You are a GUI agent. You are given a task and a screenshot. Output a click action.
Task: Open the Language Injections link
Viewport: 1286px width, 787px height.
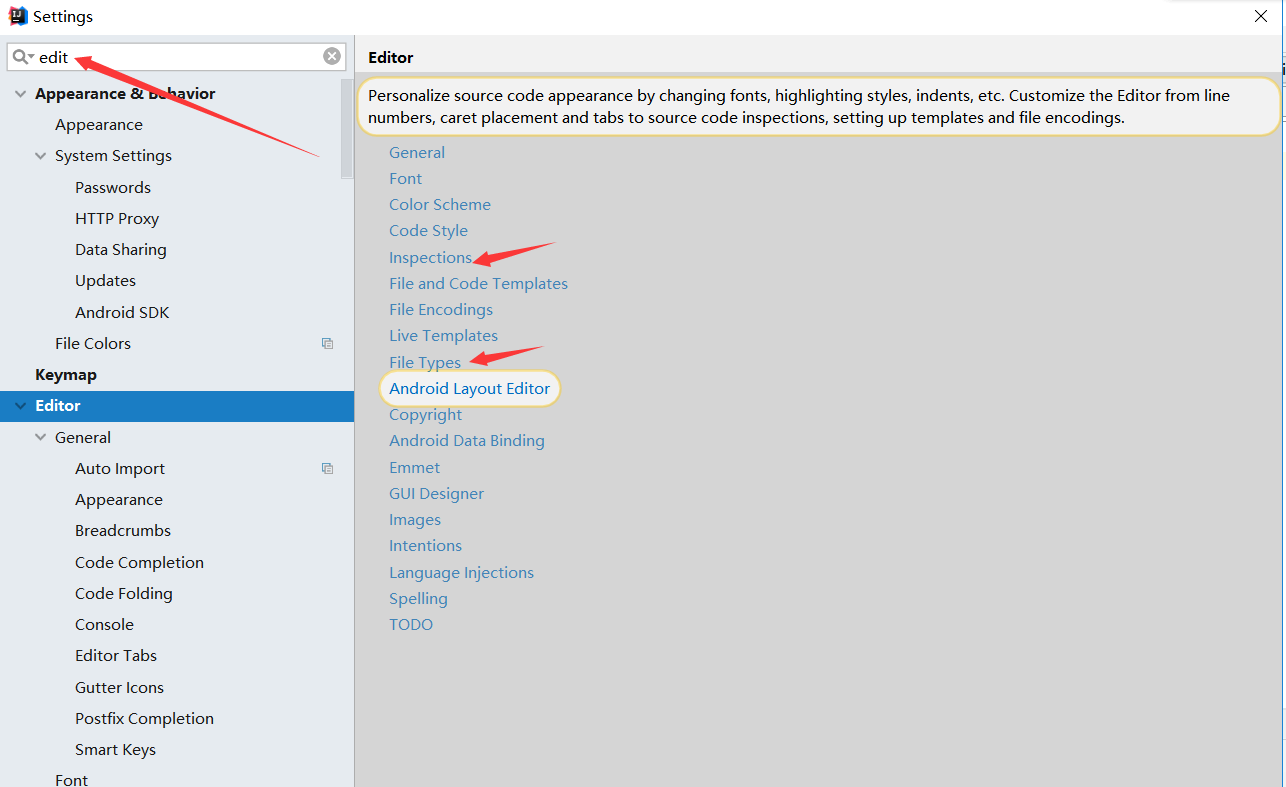(x=461, y=573)
